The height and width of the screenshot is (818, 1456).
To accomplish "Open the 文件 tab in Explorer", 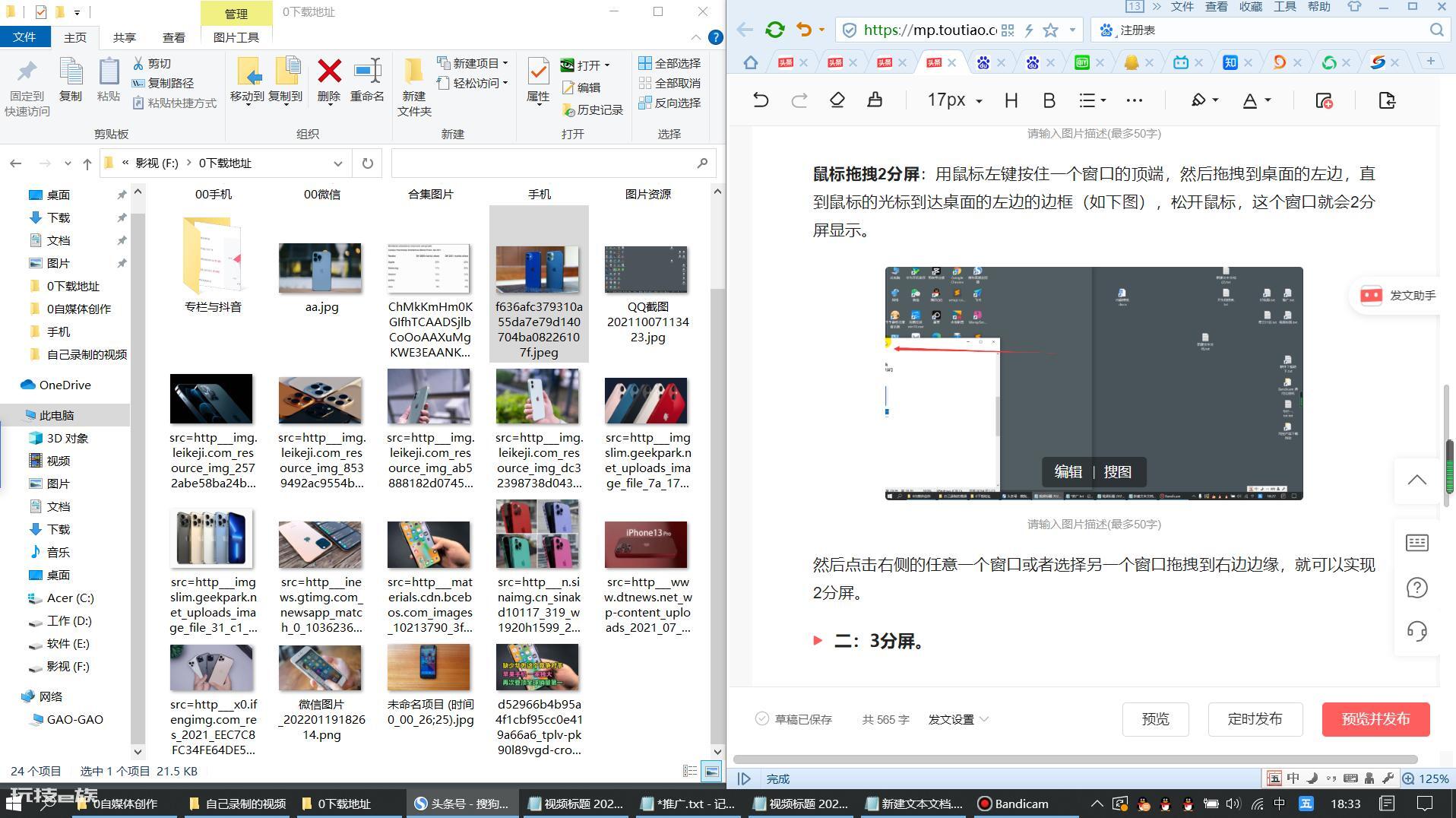I will [24, 37].
